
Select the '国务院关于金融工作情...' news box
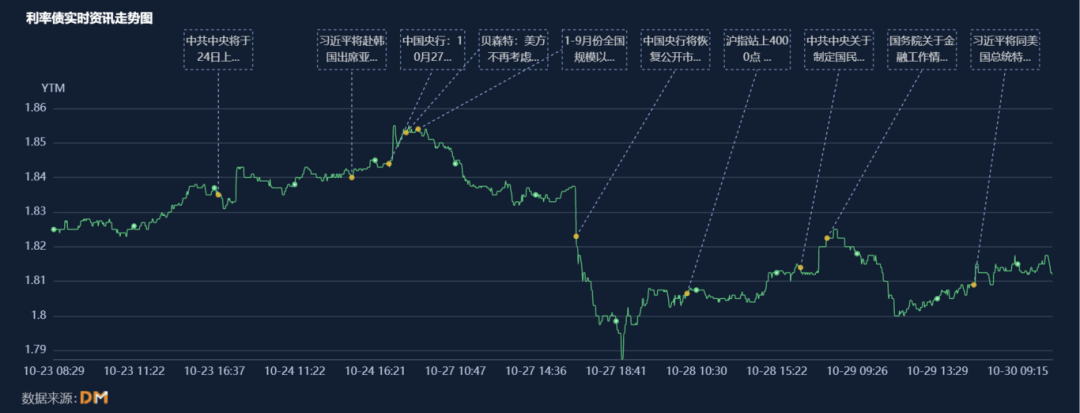[920, 49]
